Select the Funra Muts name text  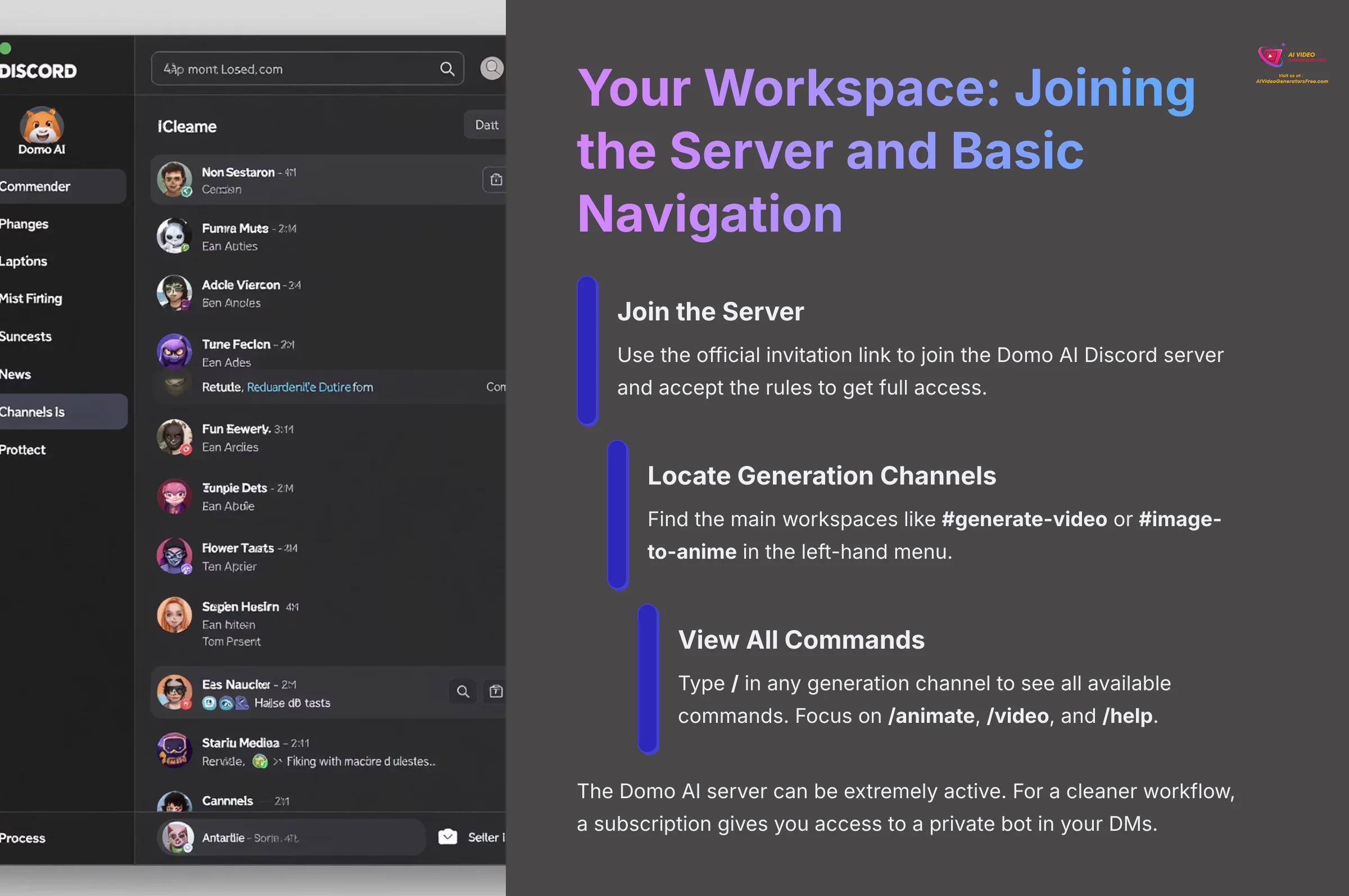click(235, 228)
